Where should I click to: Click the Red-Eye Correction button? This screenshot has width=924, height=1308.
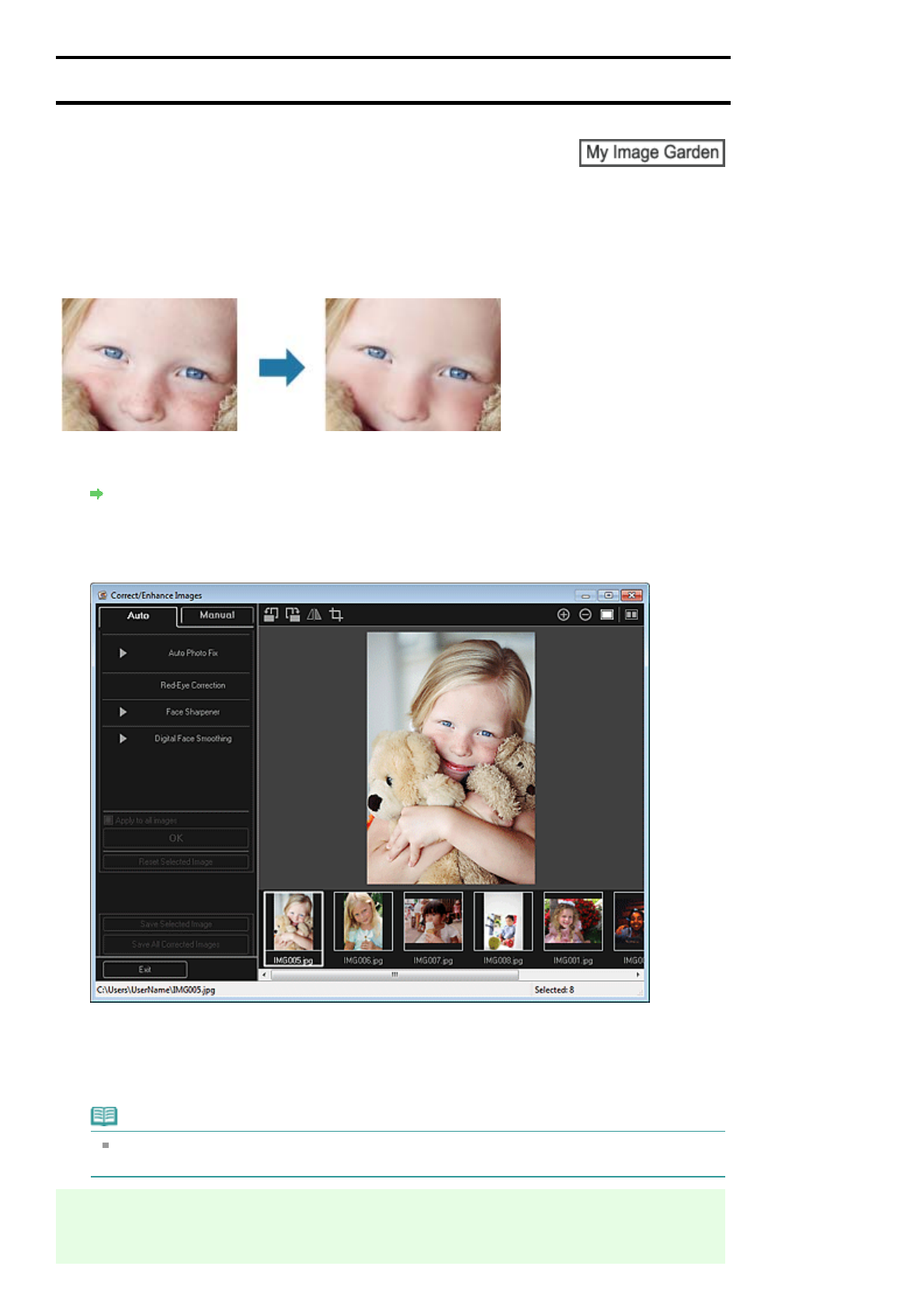coord(193,685)
